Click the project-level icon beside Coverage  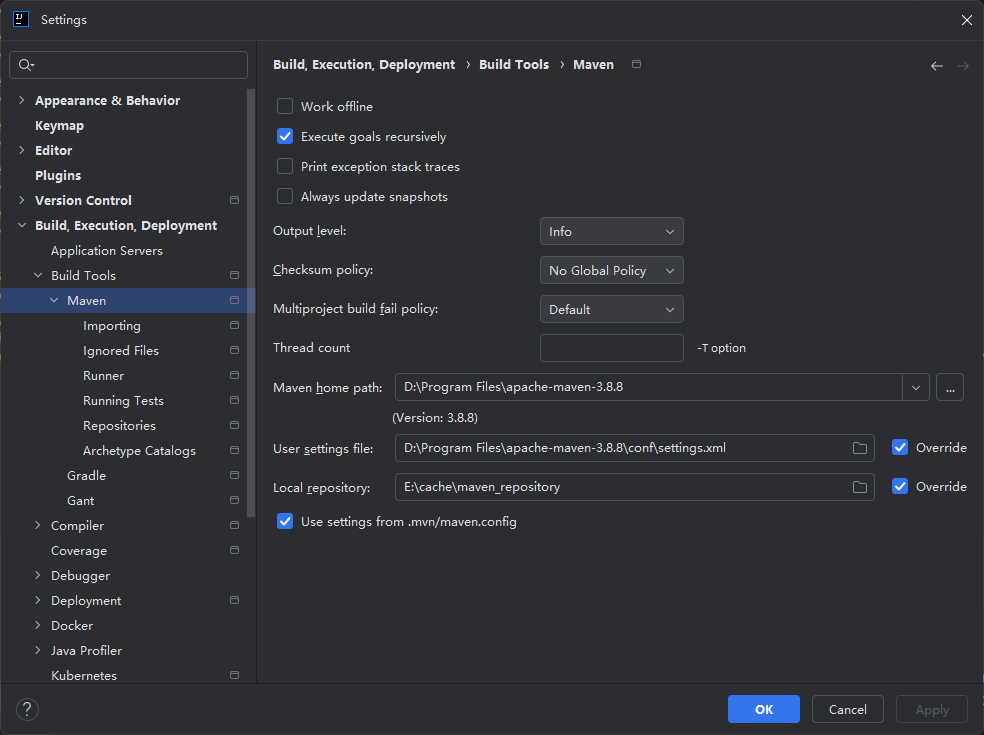click(234, 550)
